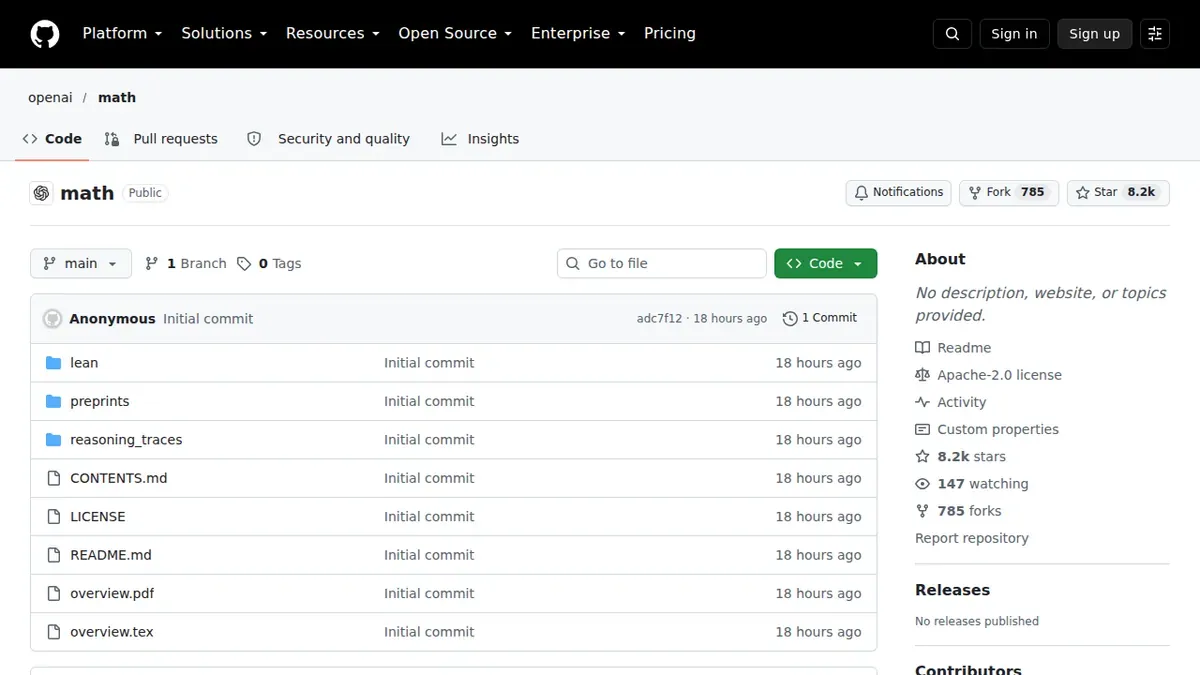Click the search magnifier icon in header
The width and height of the screenshot is (1200, 675).
coord(952,34)
